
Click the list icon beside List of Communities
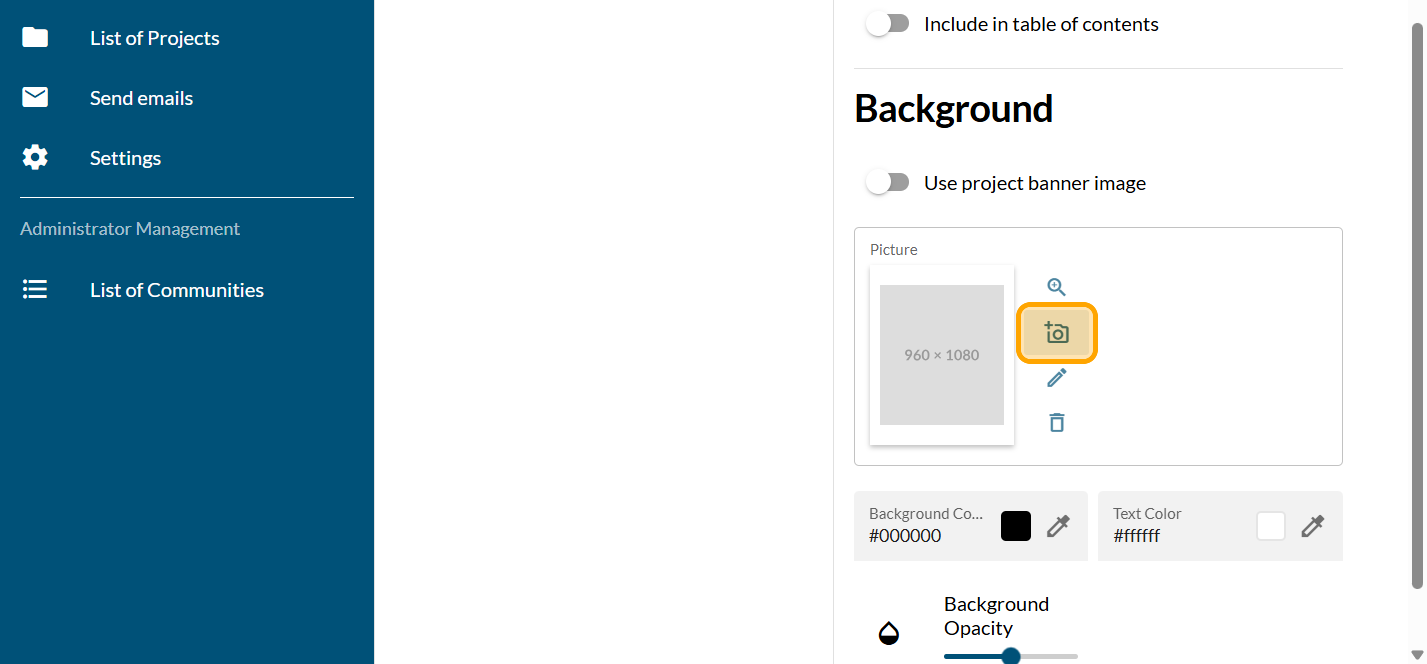click(35, 290)
